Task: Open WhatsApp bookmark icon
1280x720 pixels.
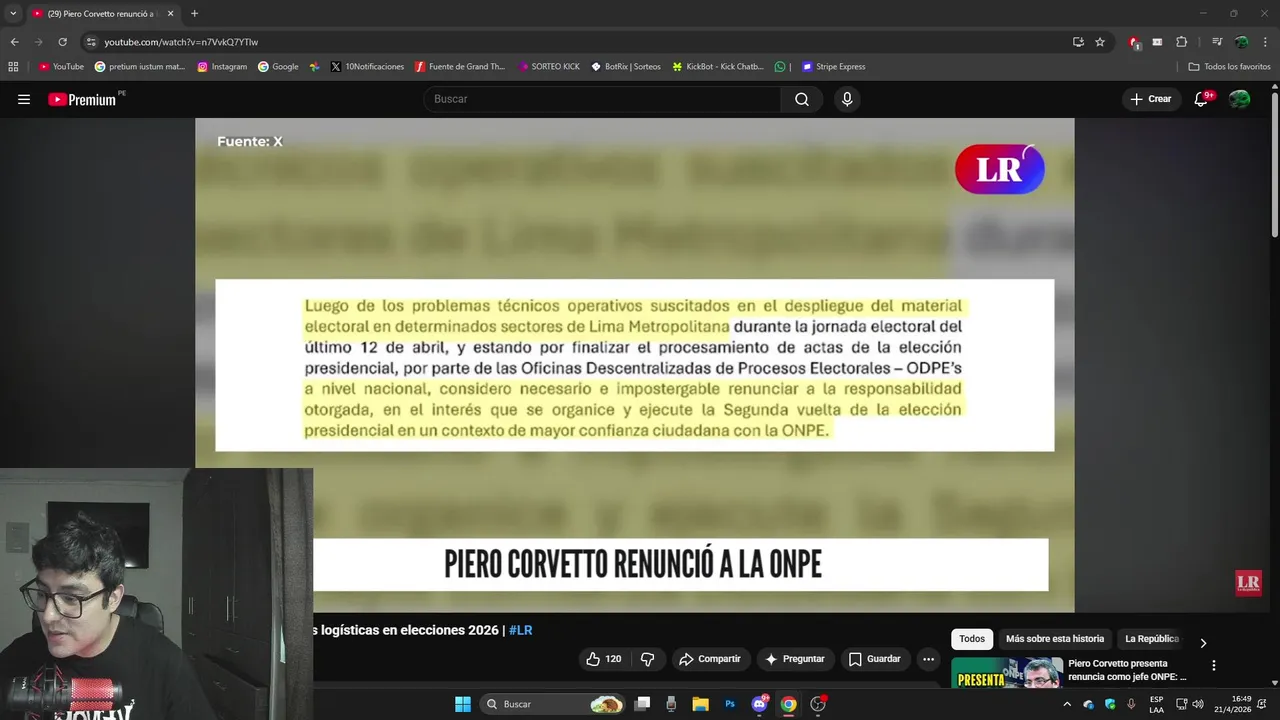Action: pyautogui.click(x=780, y=67)
